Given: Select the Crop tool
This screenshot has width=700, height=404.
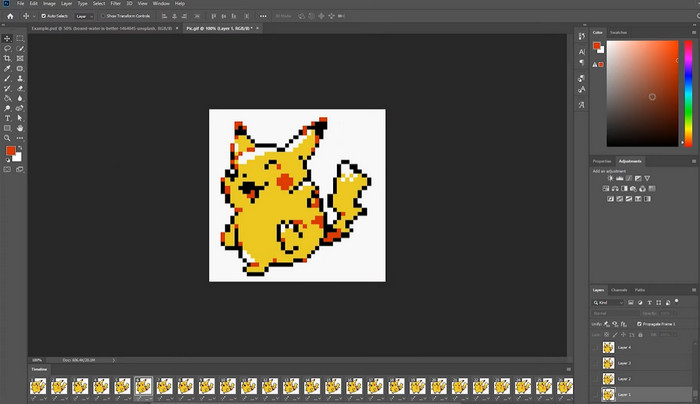Looking at the screenshot, I should coord(7,58).
